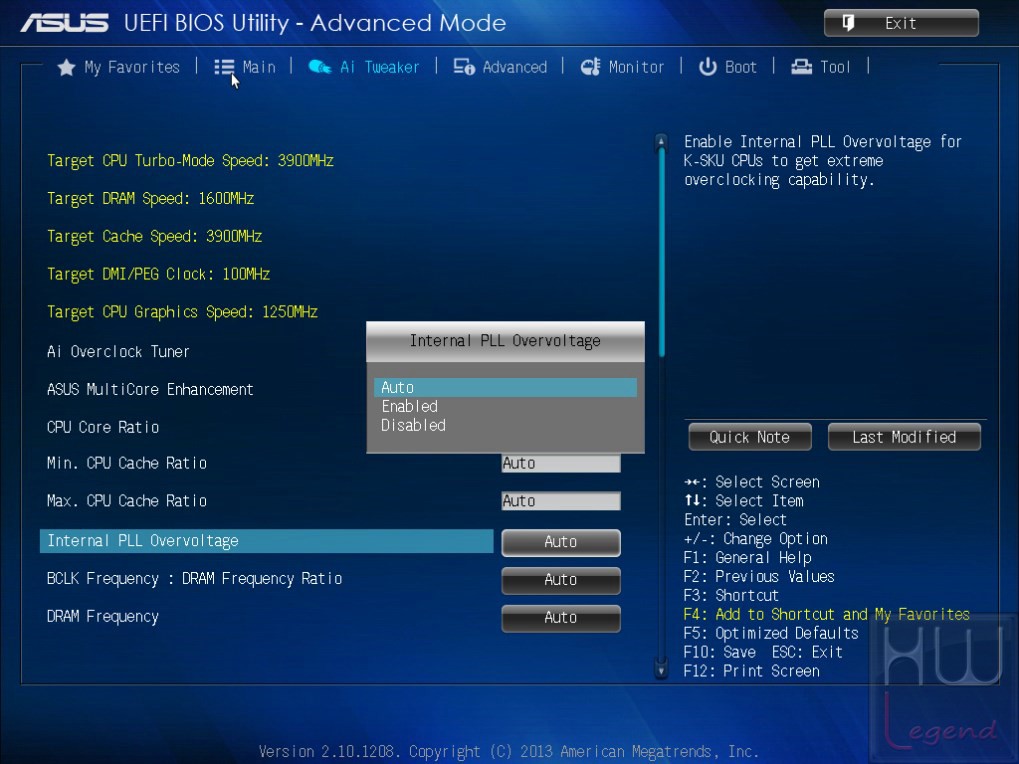Click Target DRAM Speed: 1600MHz
Screen dimensions: 1019x764
(150, 198)
